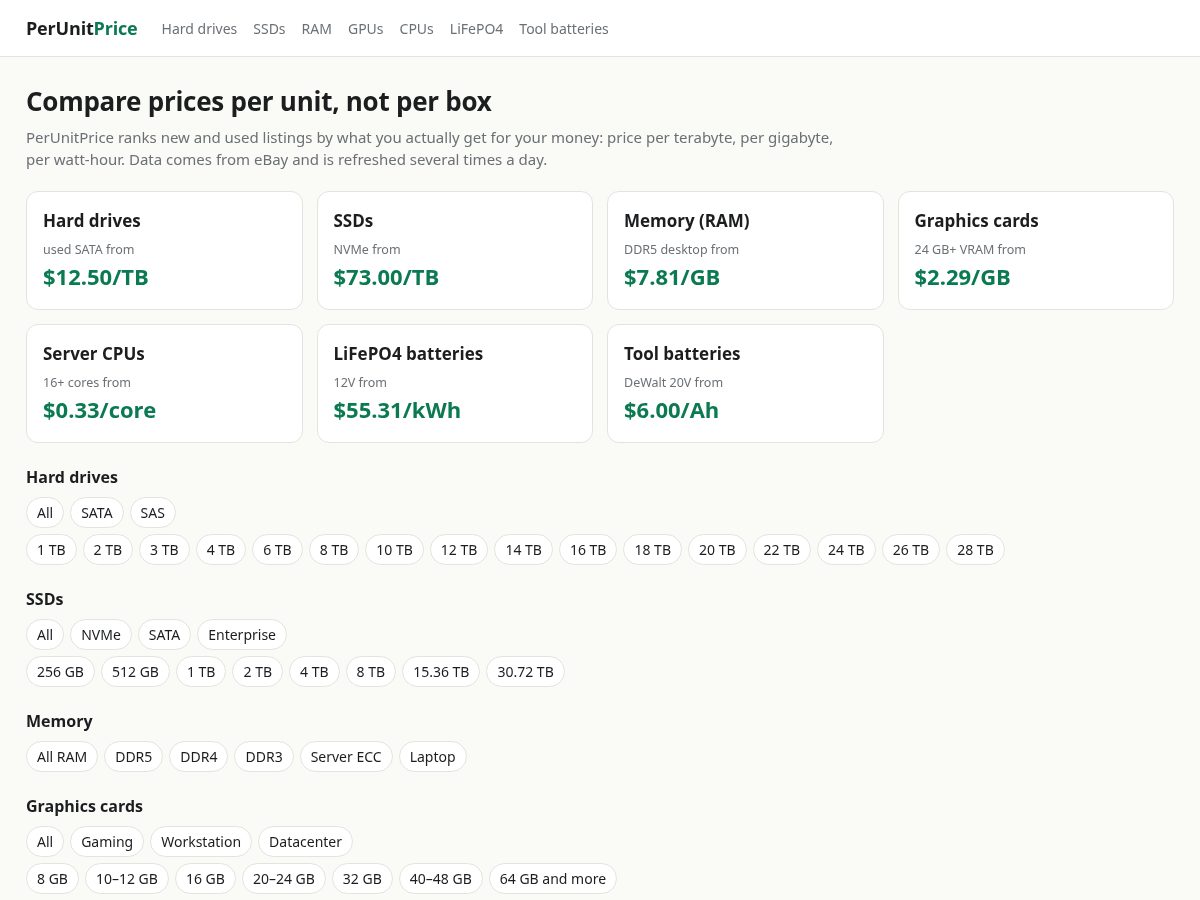This screenshot has height=900, width=1200.
Task: Select the Datacenter graphics card filter
Action: pos(305,842)
